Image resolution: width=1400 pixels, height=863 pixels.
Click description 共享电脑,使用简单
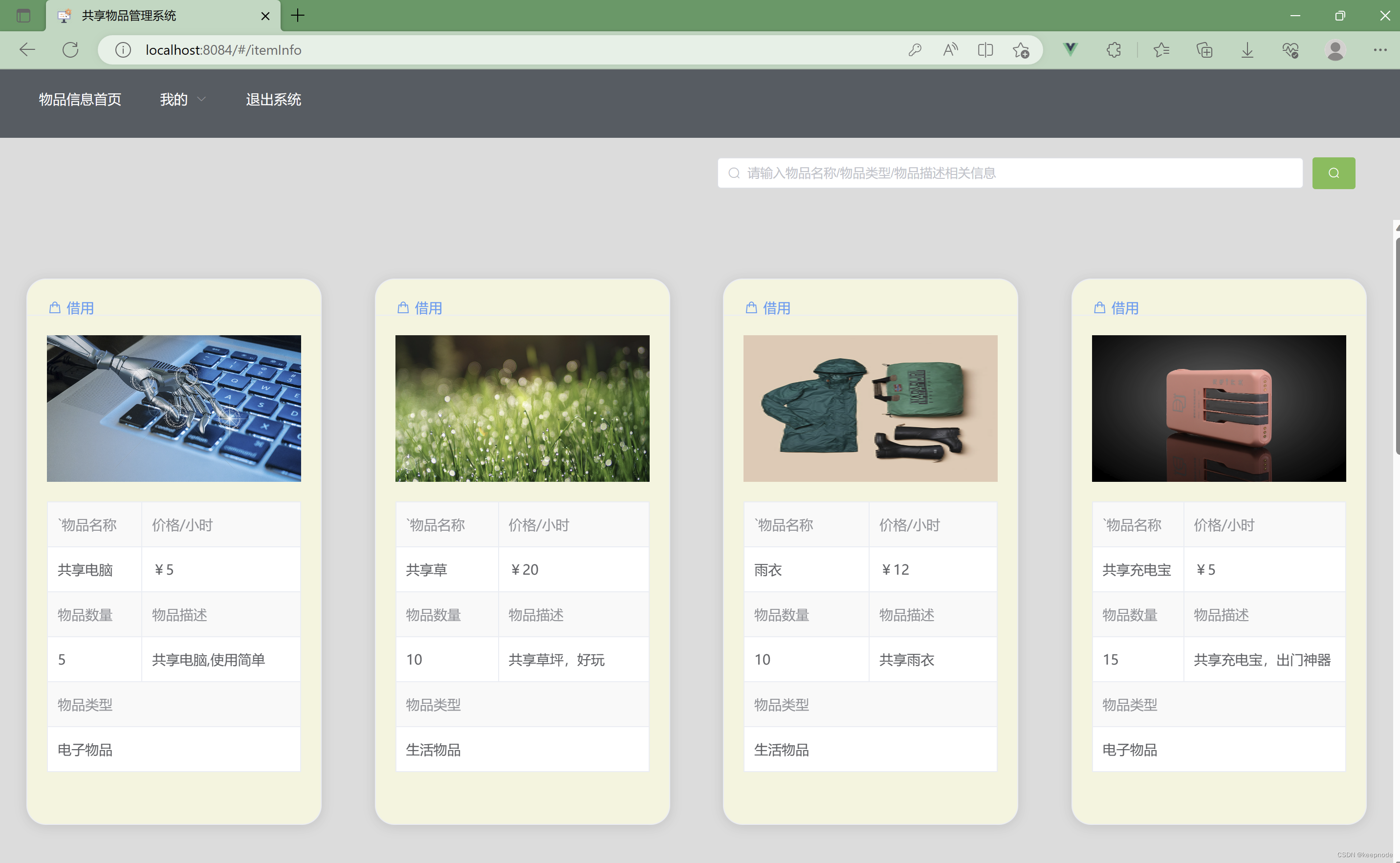(221, 659)
